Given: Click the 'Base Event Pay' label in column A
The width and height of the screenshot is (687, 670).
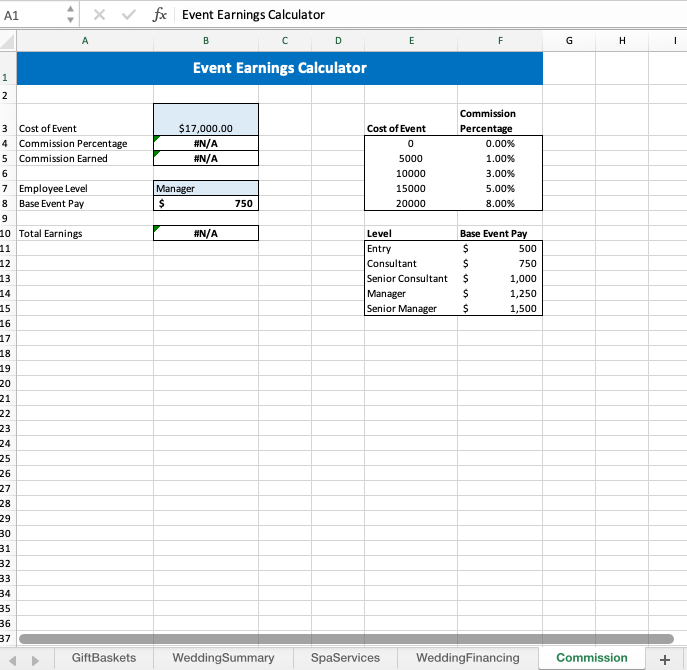Looking at the screenshot, I should pos(51,204).
